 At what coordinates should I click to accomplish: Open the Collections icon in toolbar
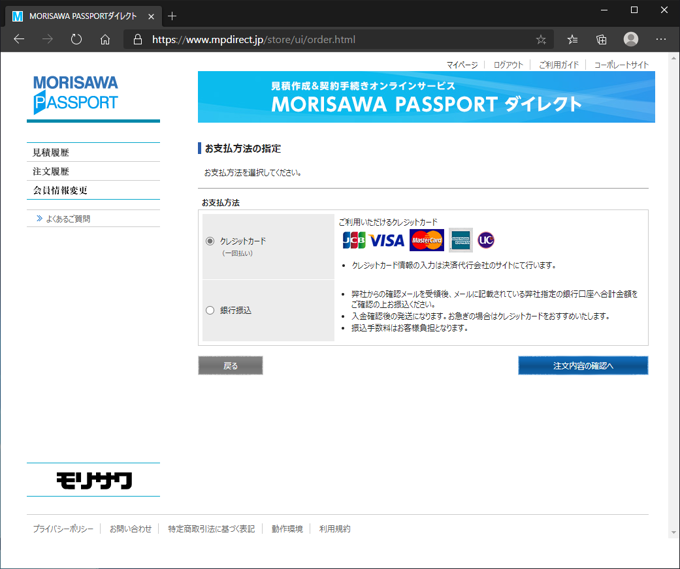602,40
